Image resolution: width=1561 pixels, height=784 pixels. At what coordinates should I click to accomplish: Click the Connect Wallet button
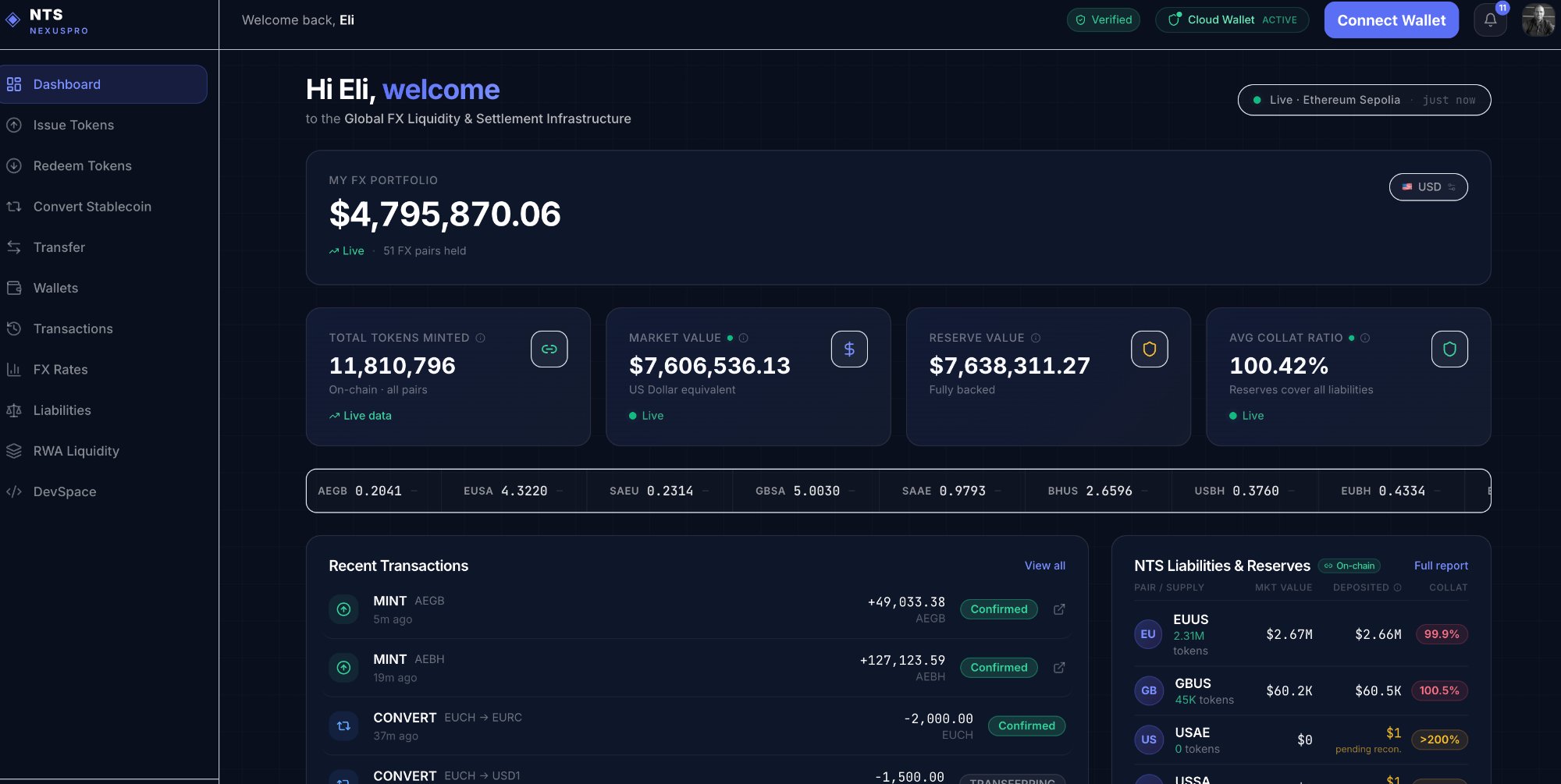1391,20
